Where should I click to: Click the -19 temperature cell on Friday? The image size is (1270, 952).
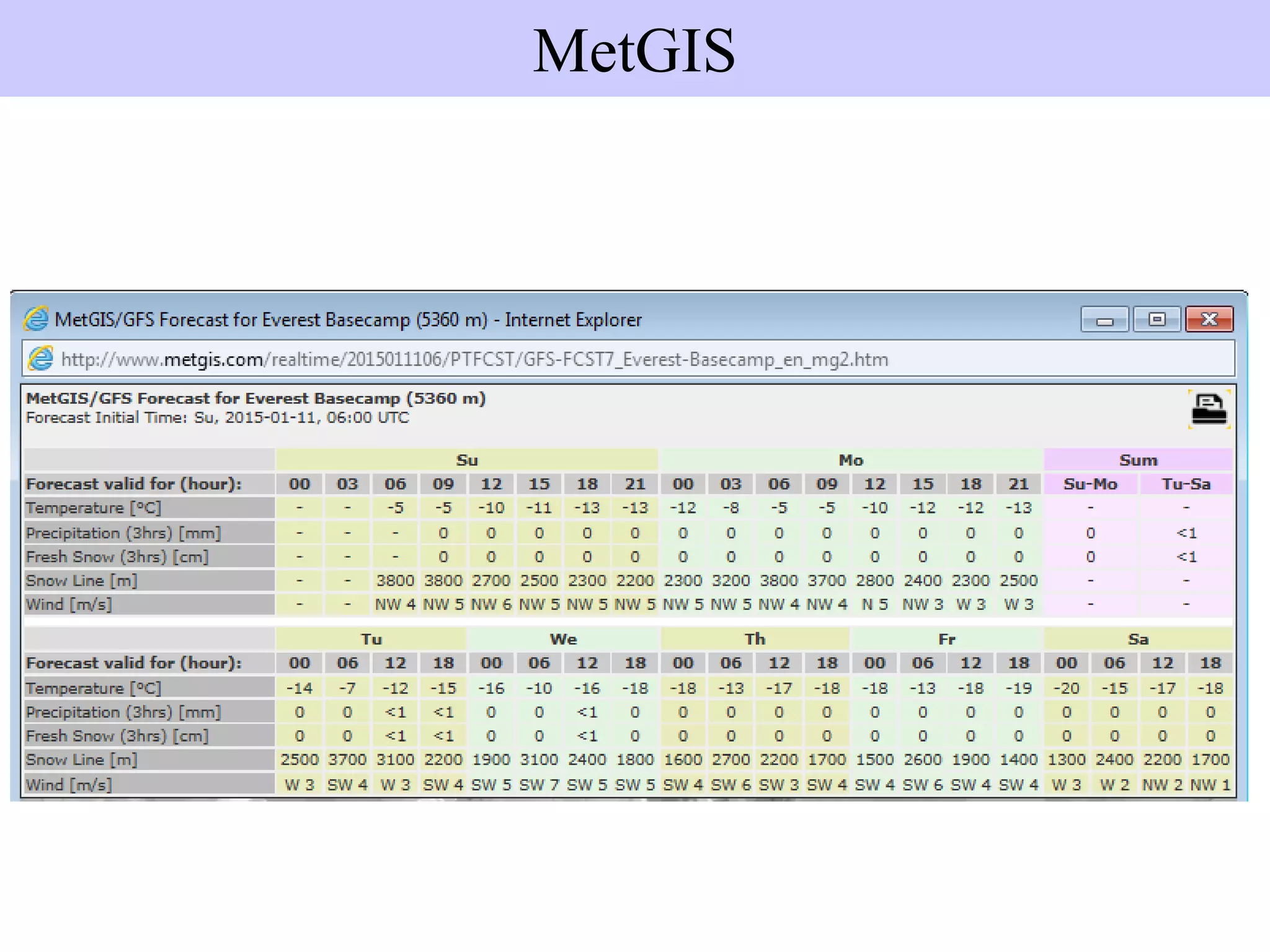pos(1018,688)
